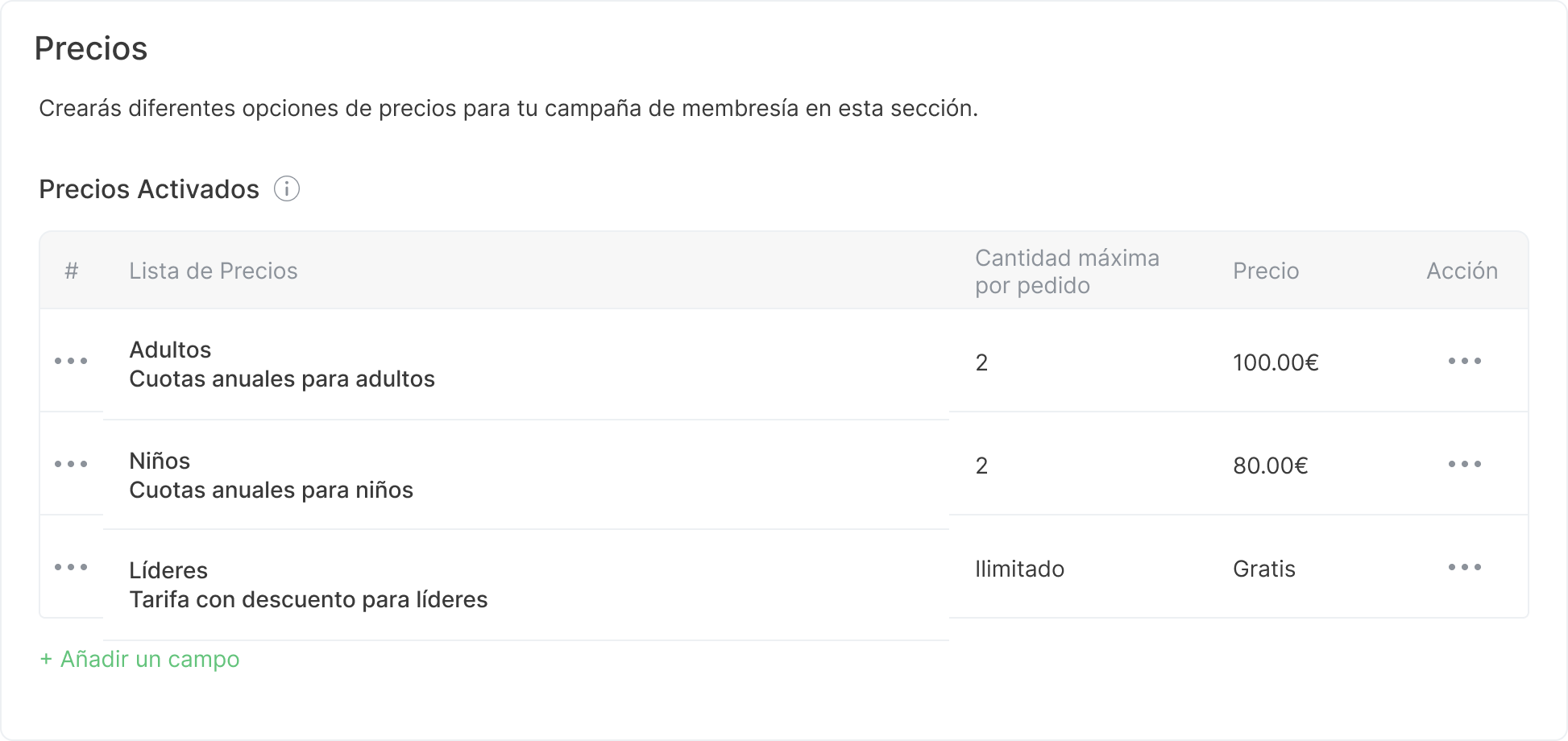Click the Cantidad máxima por pedido header
The height and width of the screenshot is (741, 1568).
pyautogui.click(x=1065, y=270)
